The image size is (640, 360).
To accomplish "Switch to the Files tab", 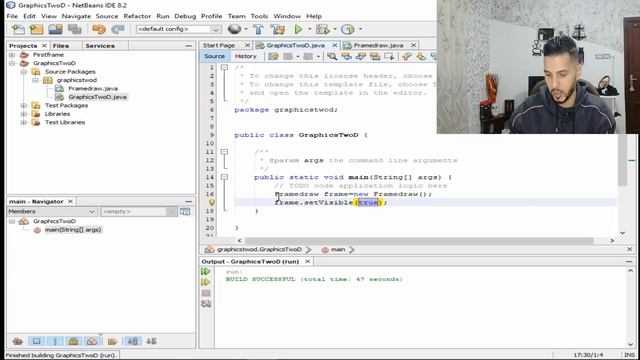I will pyautogui.click(x=61, y=46).
